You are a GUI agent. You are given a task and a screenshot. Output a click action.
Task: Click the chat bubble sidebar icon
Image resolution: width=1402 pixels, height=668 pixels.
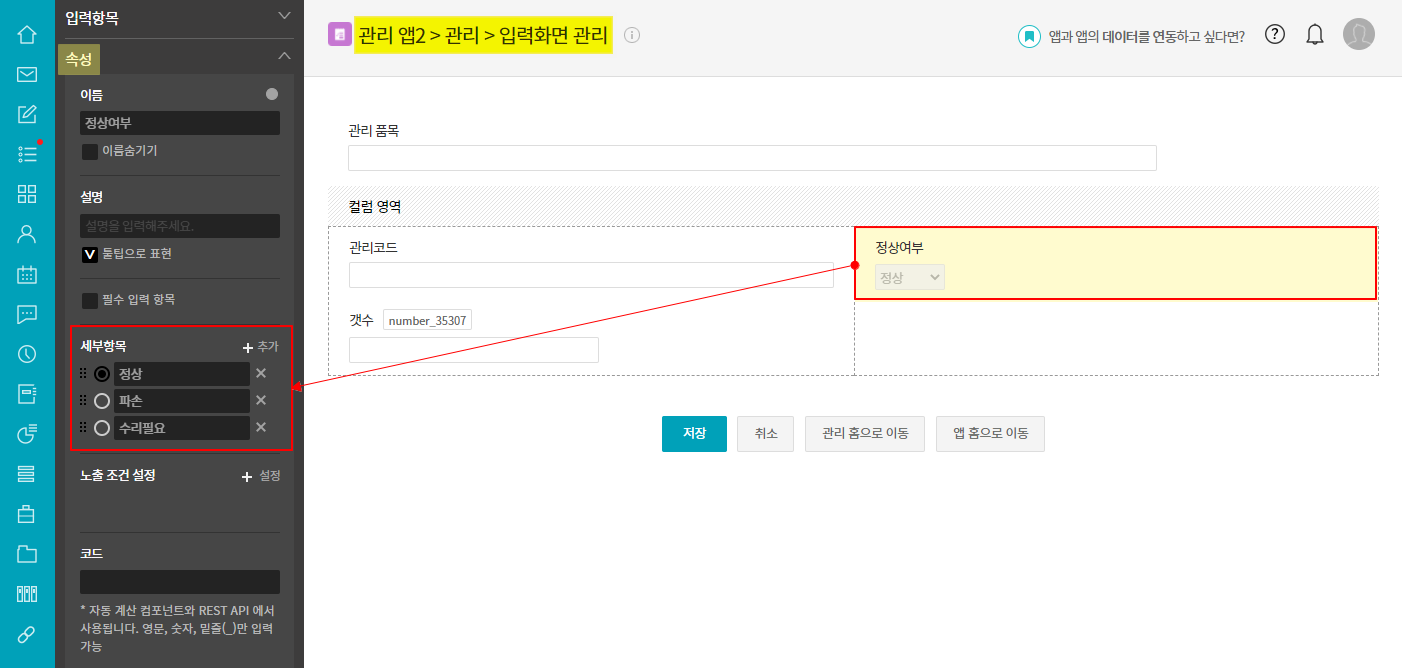27,314
